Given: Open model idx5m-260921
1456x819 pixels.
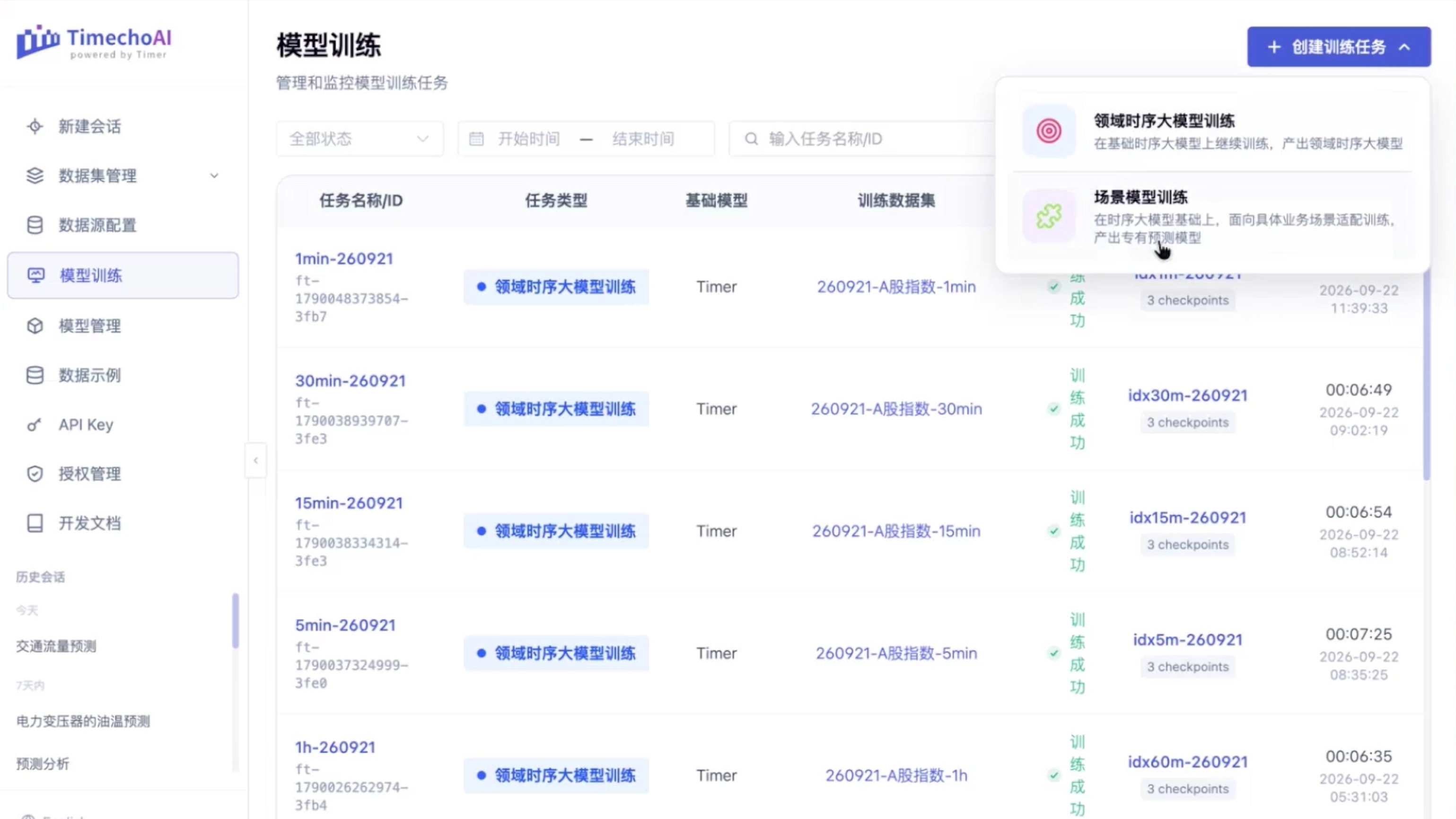Looking at the screenshot, I should (x=1187, y=640).
